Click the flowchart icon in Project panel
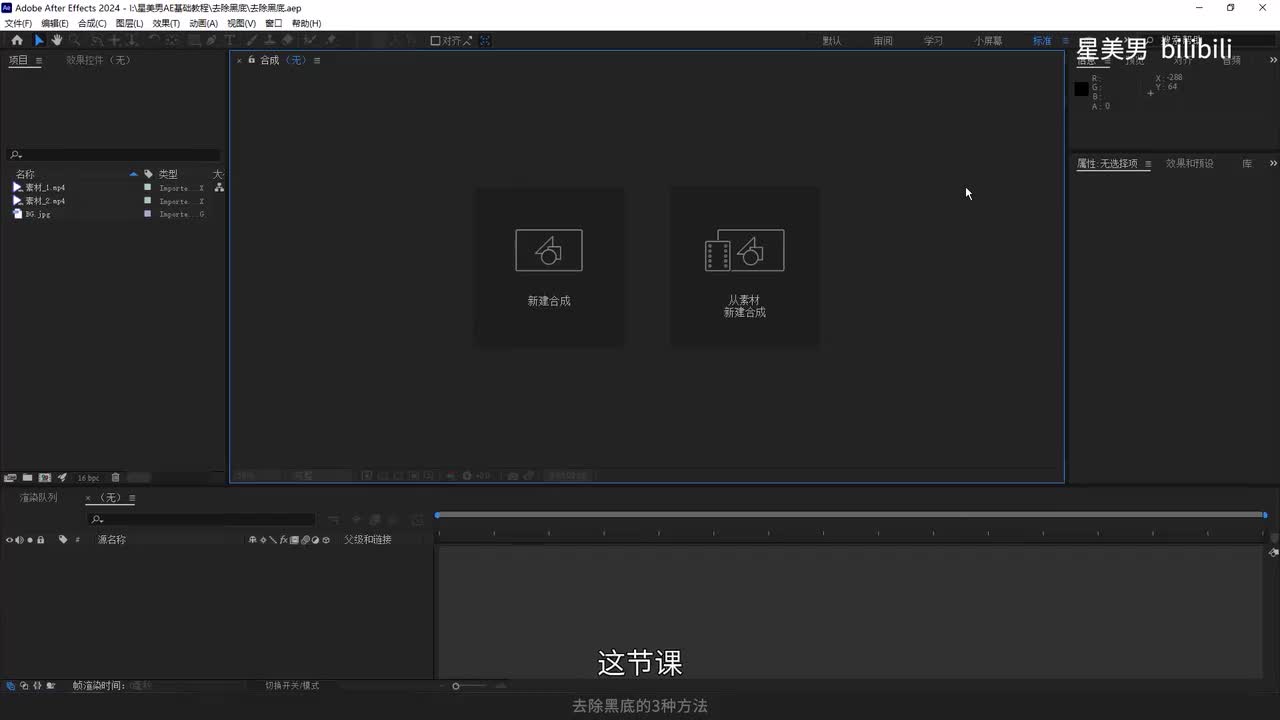This screenshot has width=1280, height=720. click(x=219, y=187)
